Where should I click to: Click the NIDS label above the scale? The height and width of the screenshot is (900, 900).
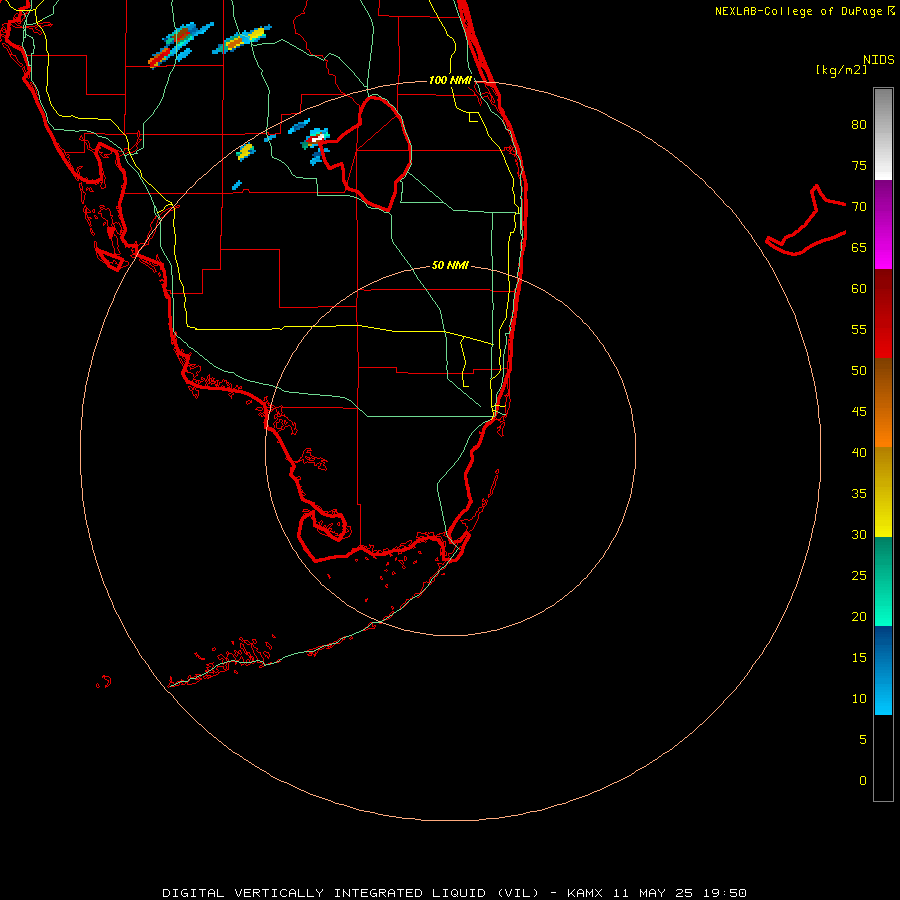click(879, 60)
